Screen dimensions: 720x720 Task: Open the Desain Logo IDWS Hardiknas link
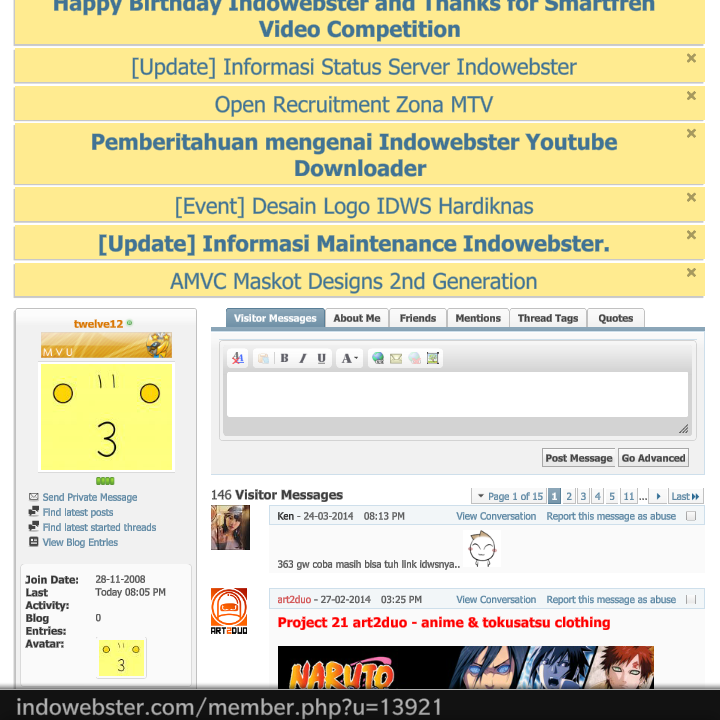click(x=354, y=206)
